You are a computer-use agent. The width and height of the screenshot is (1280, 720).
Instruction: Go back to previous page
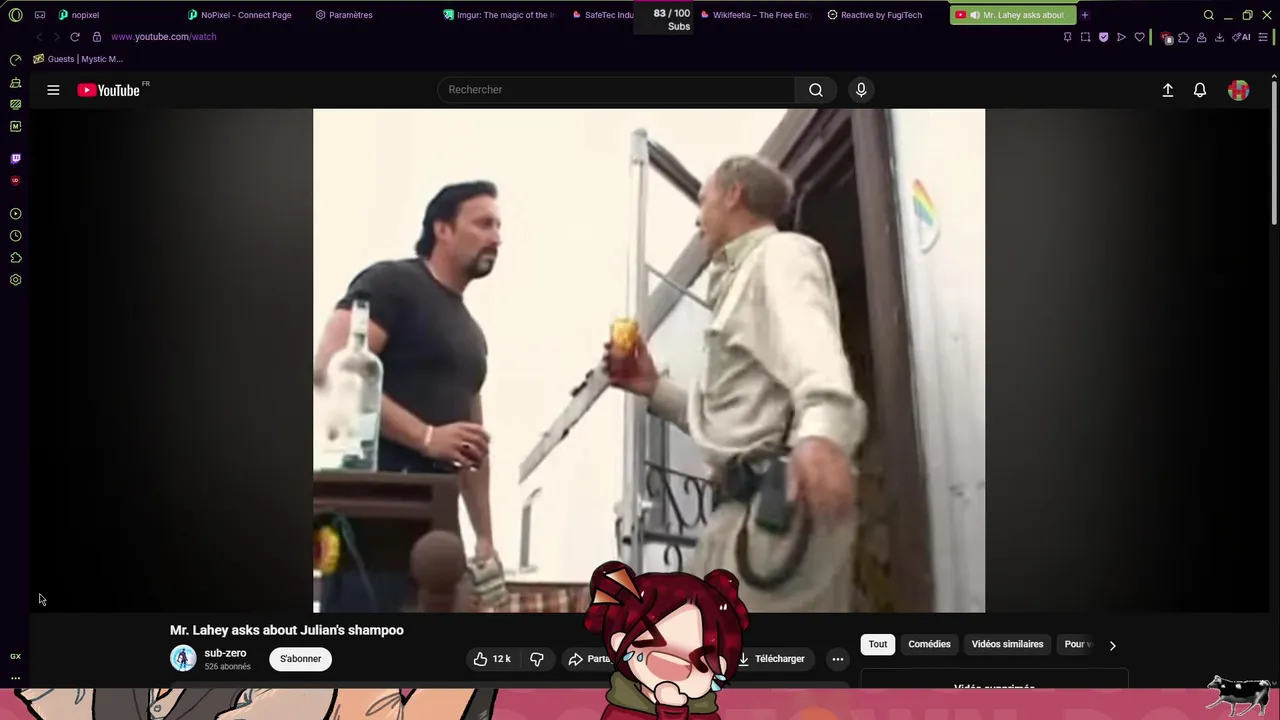coord(39,37)
